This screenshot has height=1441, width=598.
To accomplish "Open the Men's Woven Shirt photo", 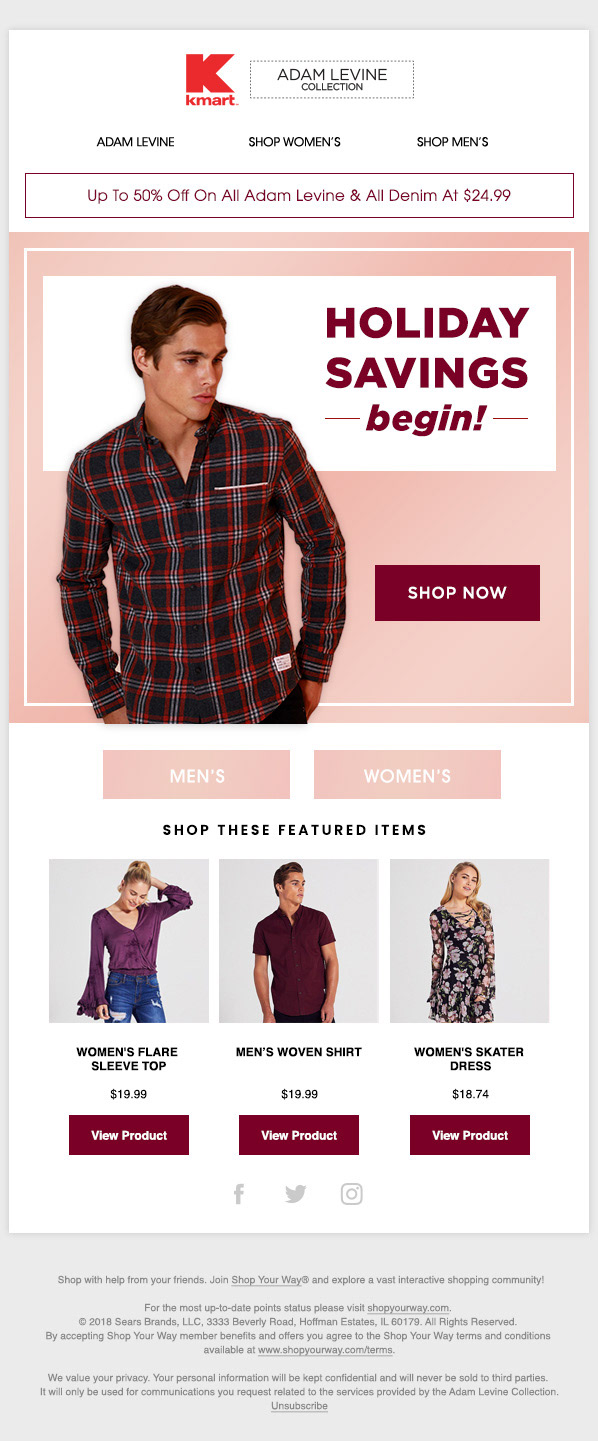I will coord(299,941).
